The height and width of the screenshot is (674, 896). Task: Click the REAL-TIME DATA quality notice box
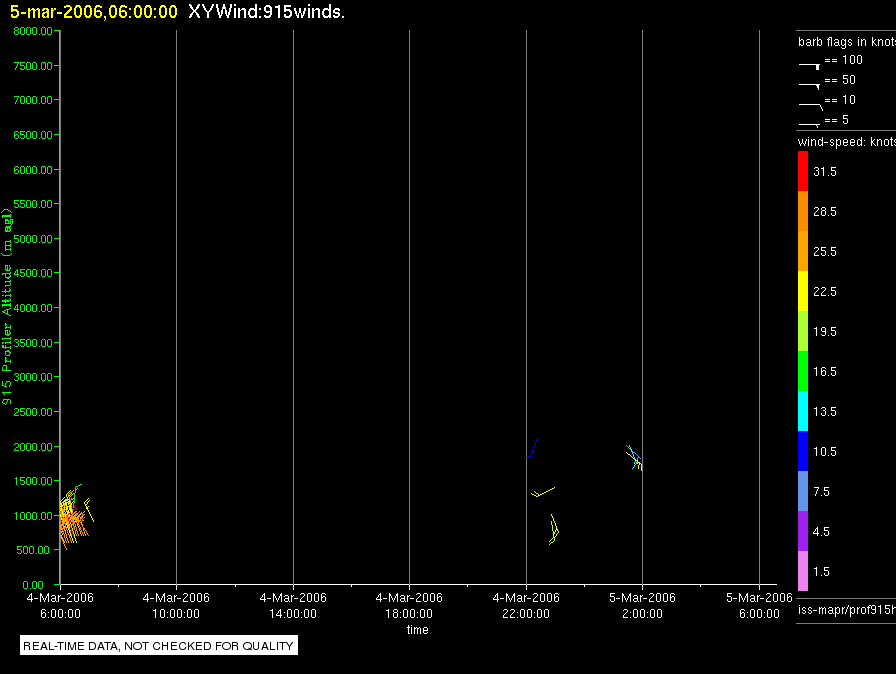(x=159, y=645)
